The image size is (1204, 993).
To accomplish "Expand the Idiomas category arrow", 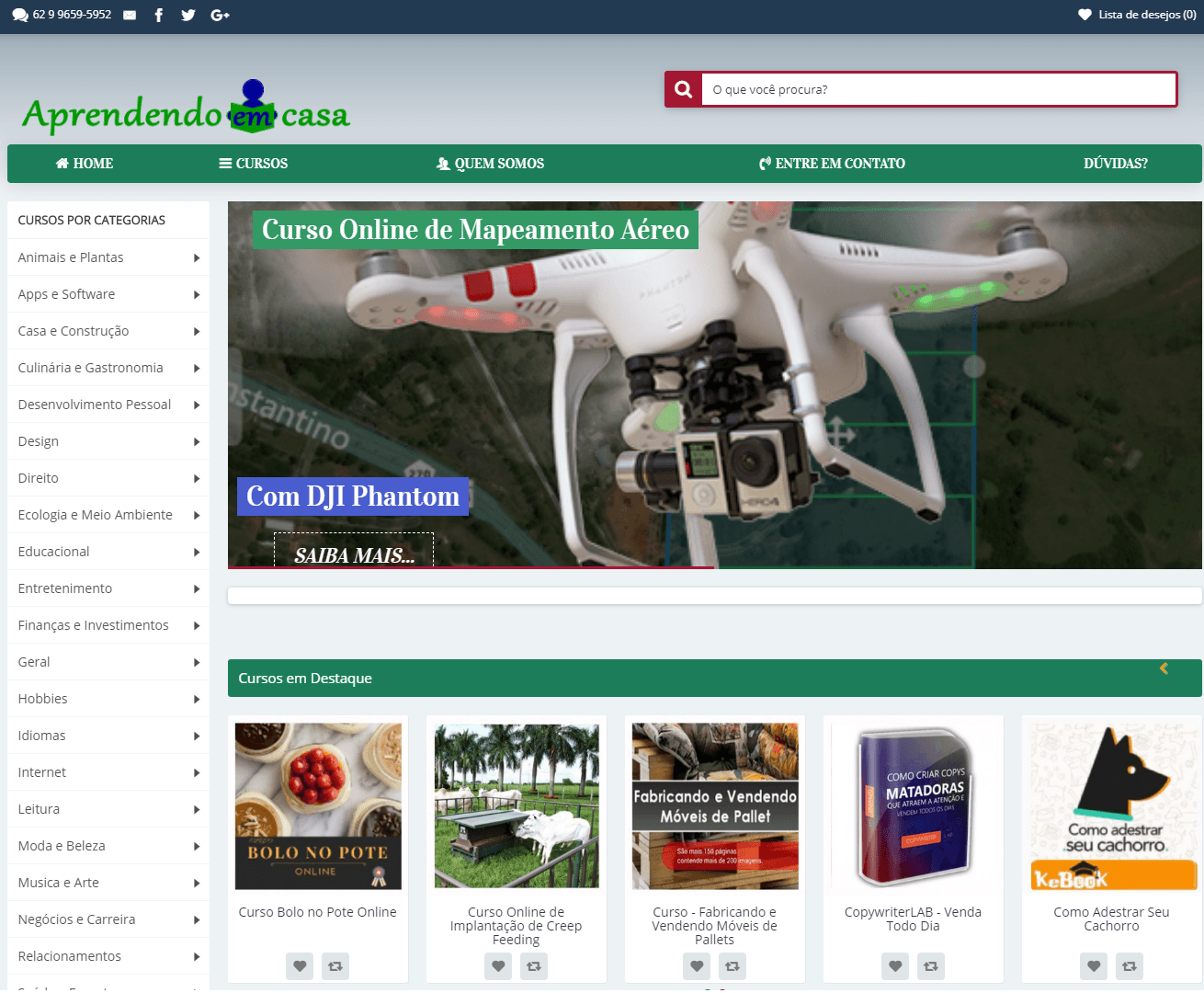I will [x=196, y=736].
